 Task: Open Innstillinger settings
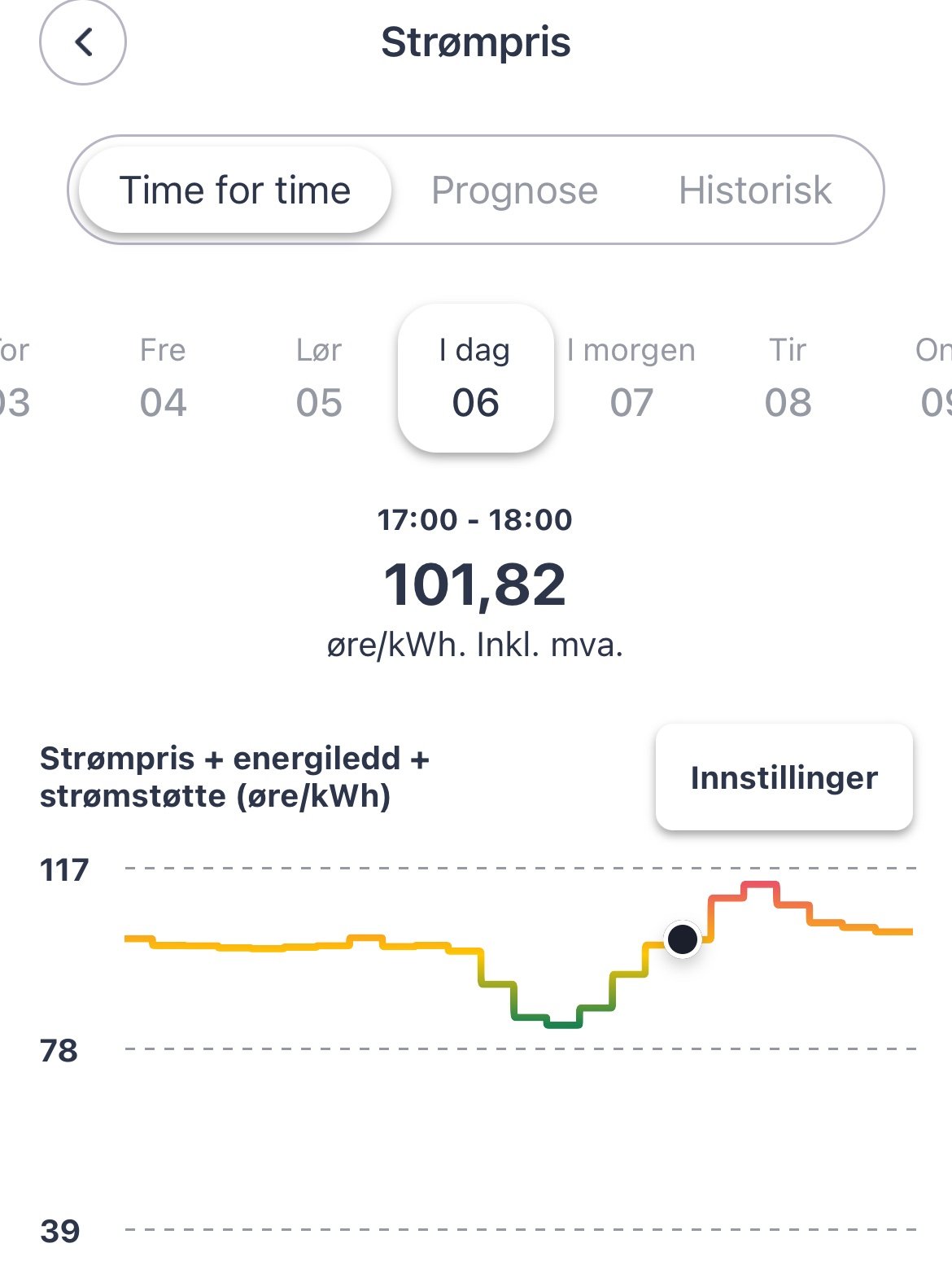click(x=784, y=777)
